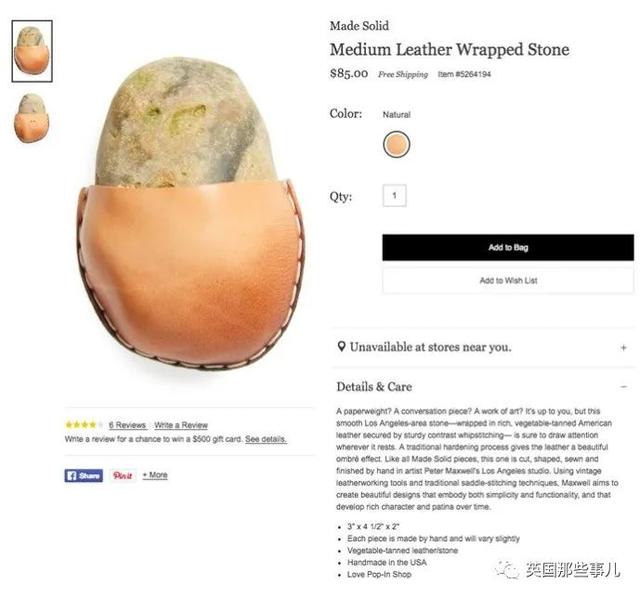The height and width of the screenshot is (597, 640).
Task: Expand store availability with the plus icon
Action: coord(624,348)
